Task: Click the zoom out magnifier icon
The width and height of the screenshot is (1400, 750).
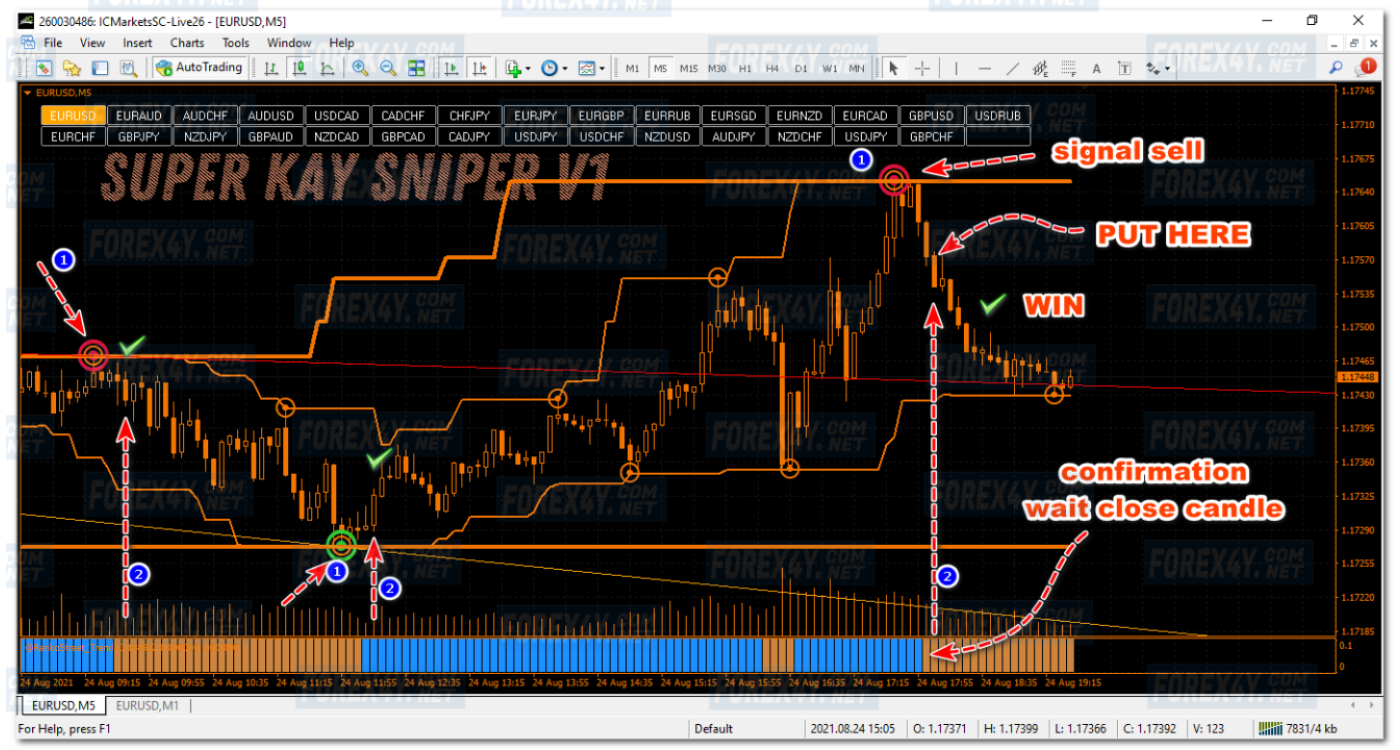Action: (x=387, y=68)
